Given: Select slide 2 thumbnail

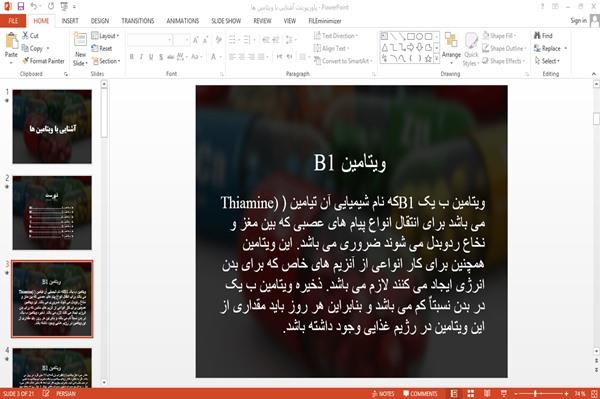Looking at the screenshot, I should pyautogui.click(x=52, y=213).
